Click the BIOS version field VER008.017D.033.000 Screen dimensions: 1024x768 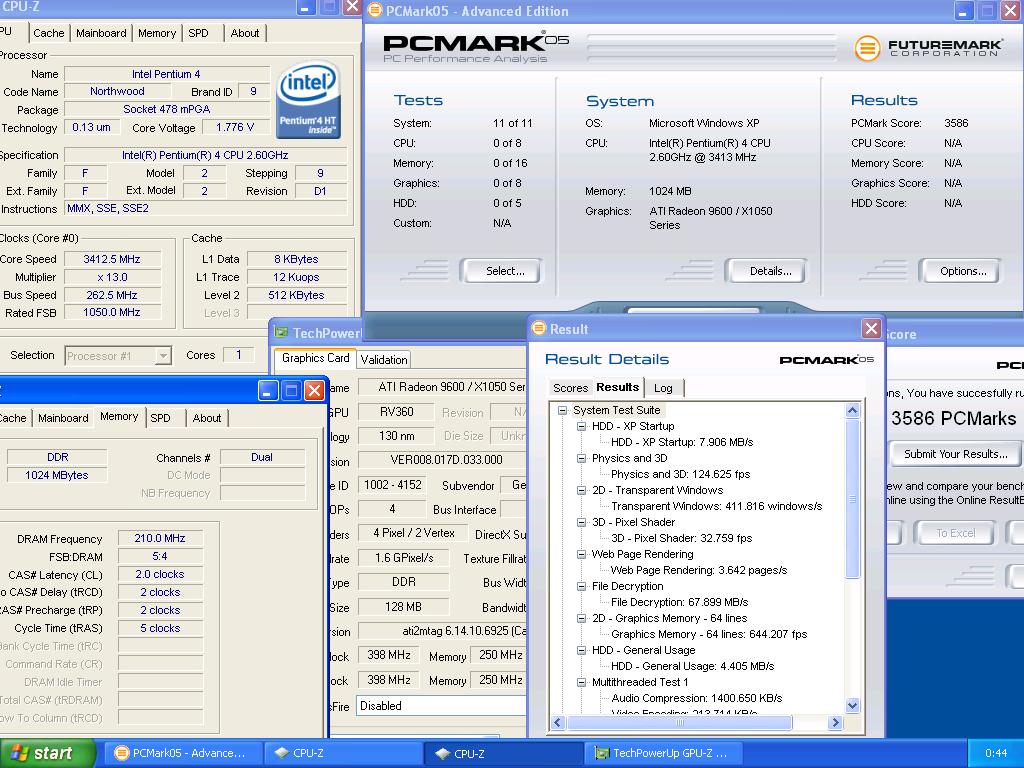click(x=443, y=460)
